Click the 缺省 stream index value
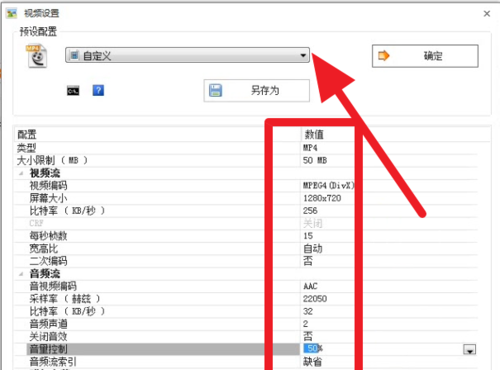Viewport: 500px width, 370px height. pos(312,362)
